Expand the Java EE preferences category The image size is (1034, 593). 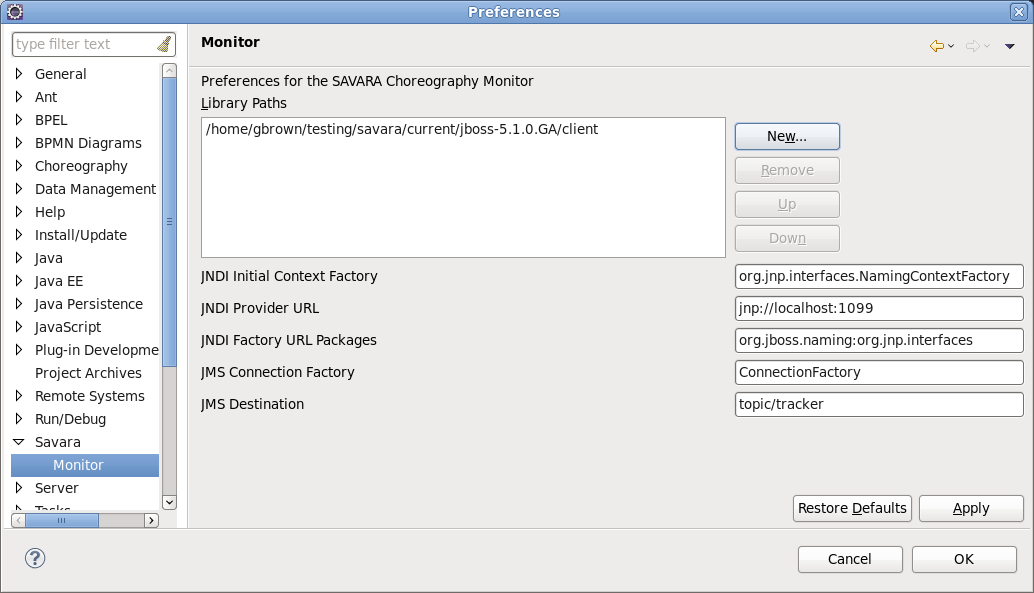[18, 281]
